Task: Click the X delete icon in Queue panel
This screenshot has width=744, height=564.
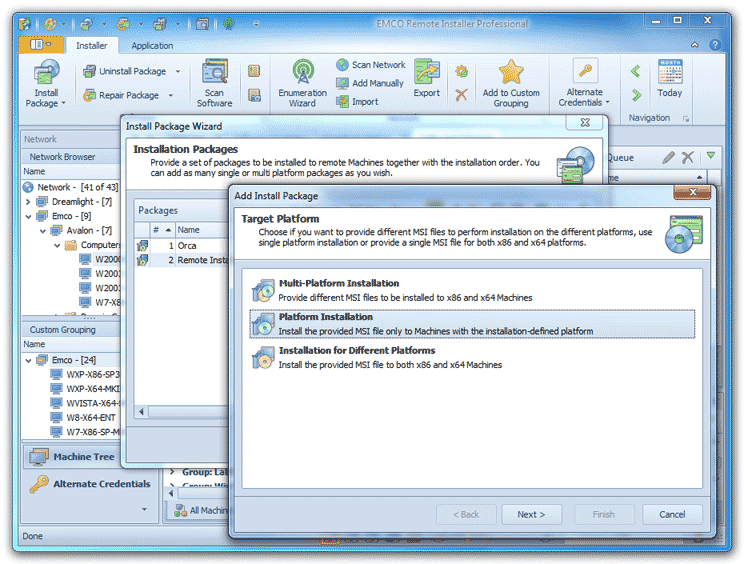Action: tap(688, 157)
